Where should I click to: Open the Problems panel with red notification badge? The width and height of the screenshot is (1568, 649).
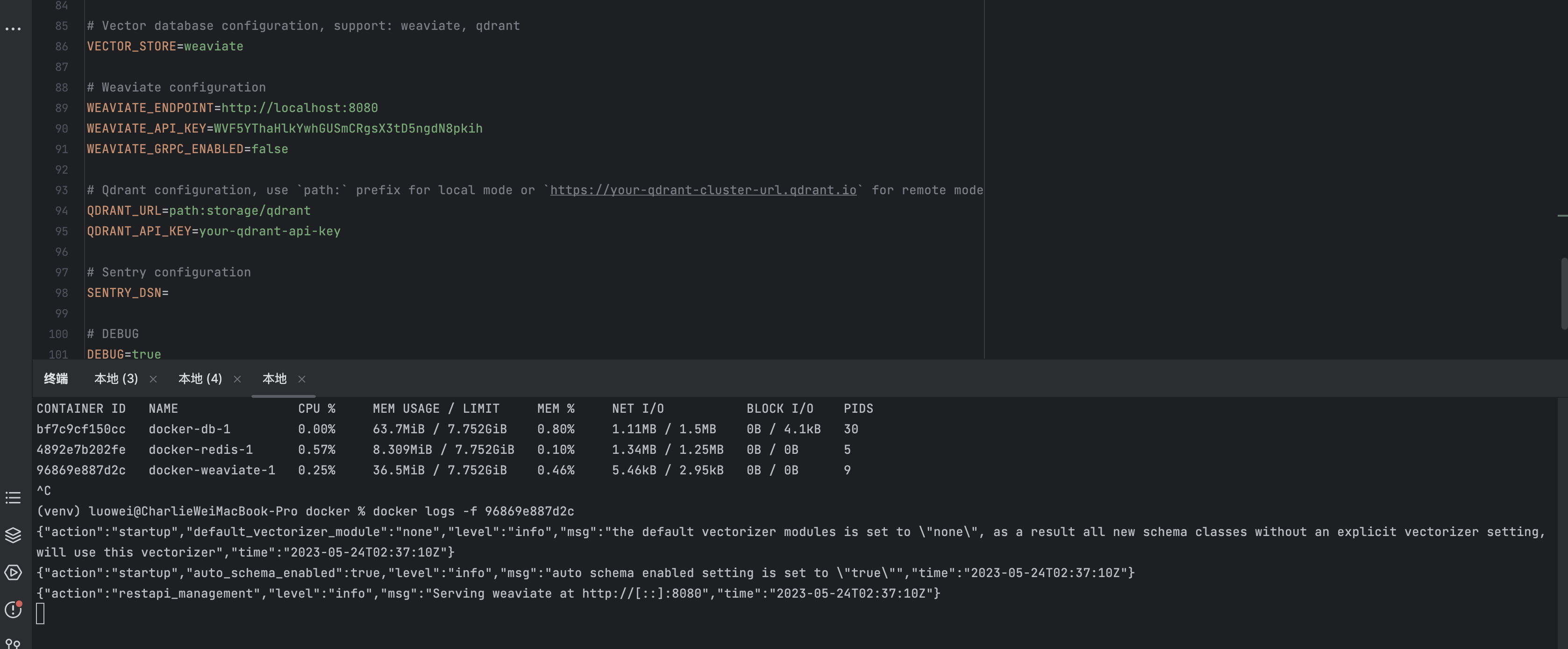13,610
